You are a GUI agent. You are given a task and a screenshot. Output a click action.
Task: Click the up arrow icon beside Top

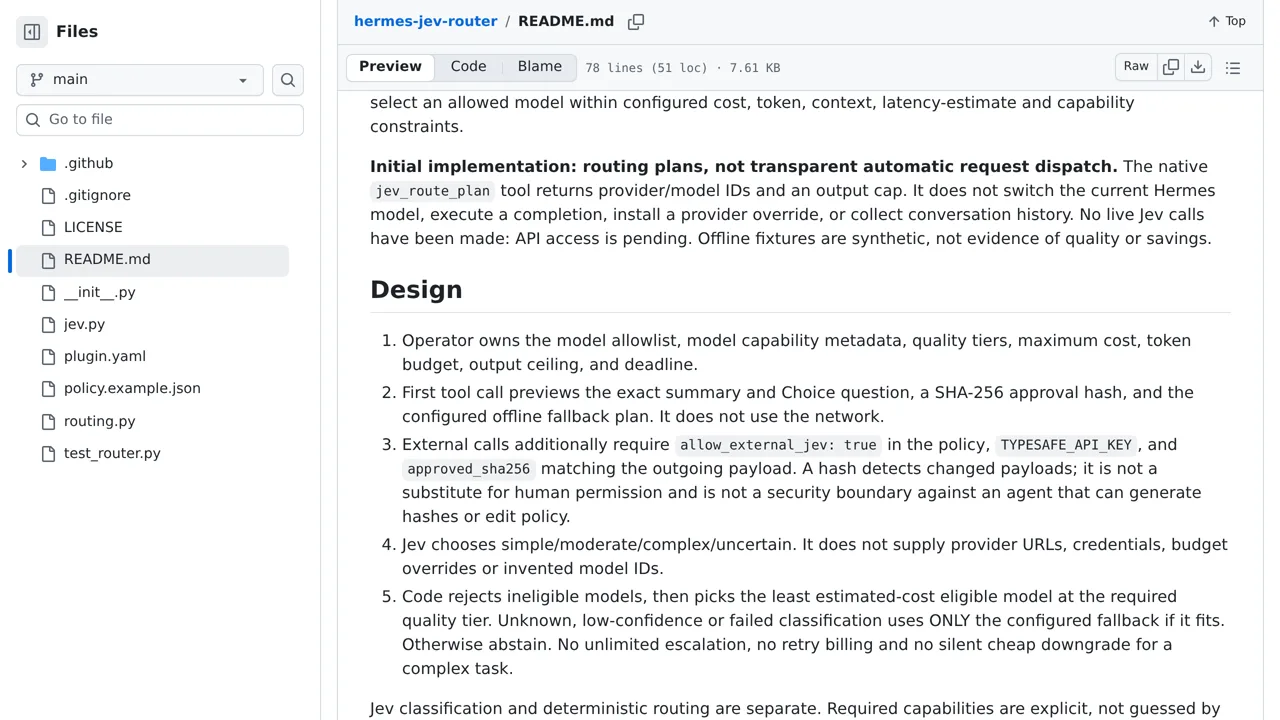pos(1213,21)
